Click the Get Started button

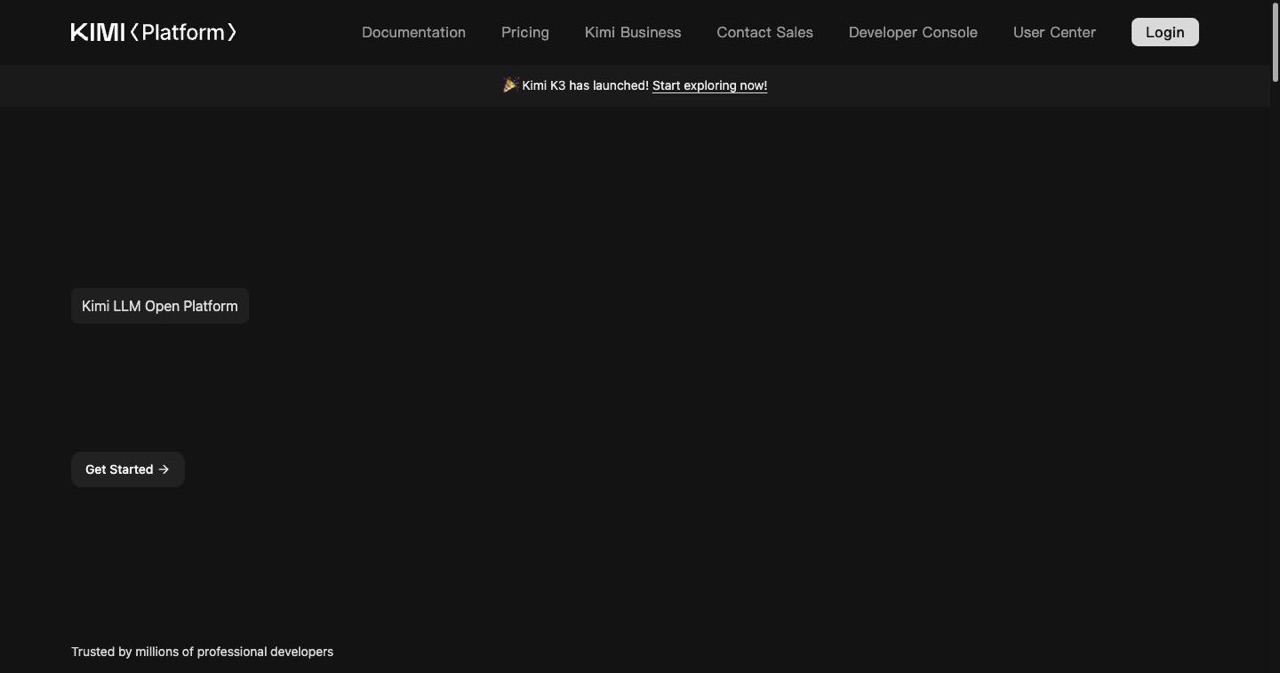click(128, 469)
